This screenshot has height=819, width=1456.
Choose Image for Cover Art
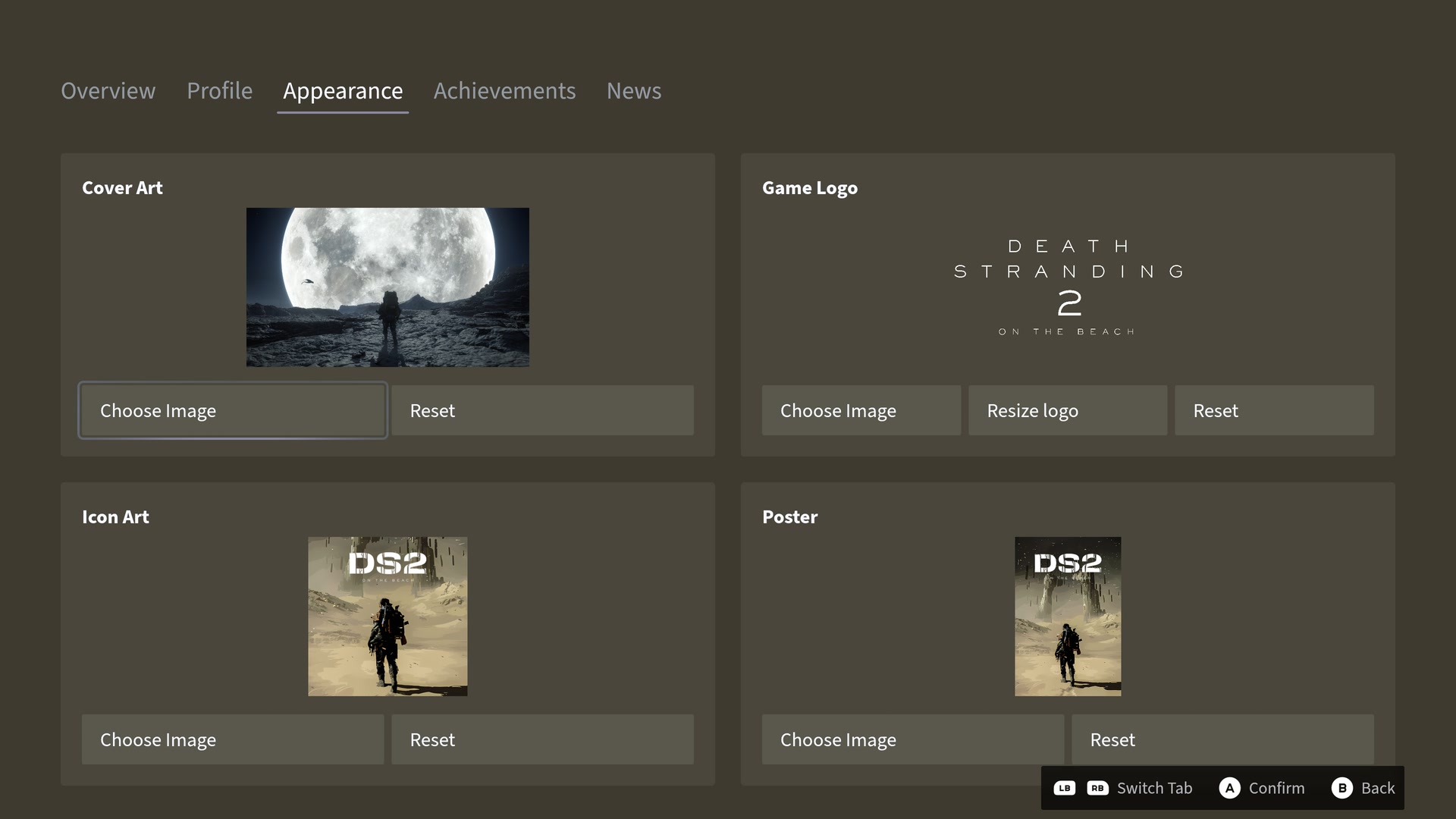pos(233,410)
